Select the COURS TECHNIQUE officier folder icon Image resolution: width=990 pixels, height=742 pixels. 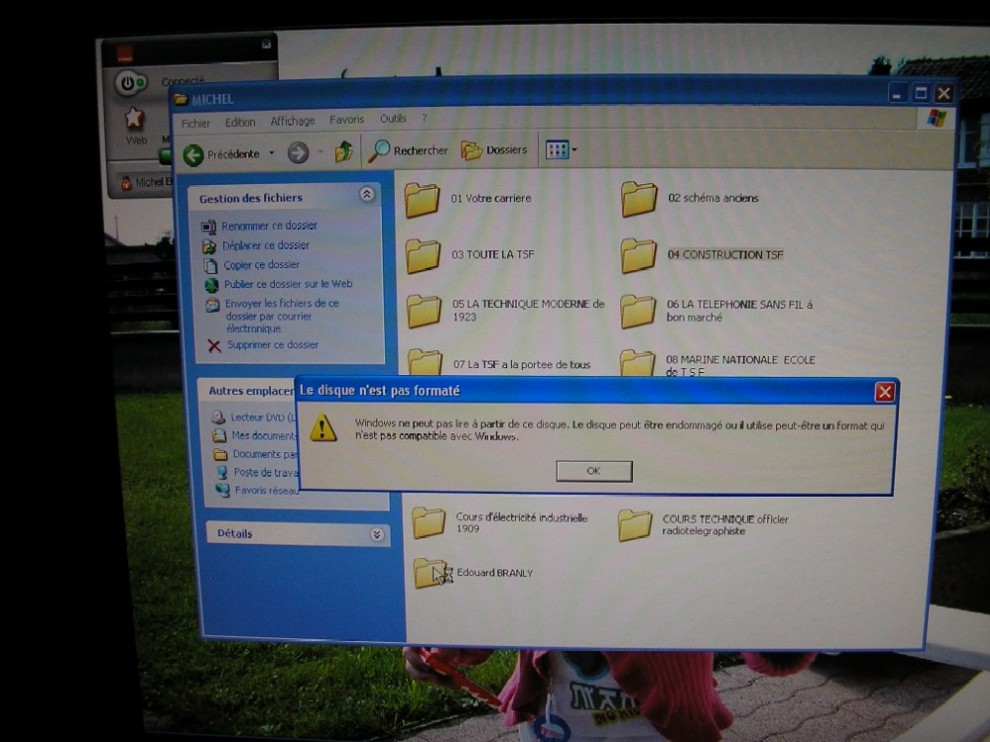click(635, 525)
